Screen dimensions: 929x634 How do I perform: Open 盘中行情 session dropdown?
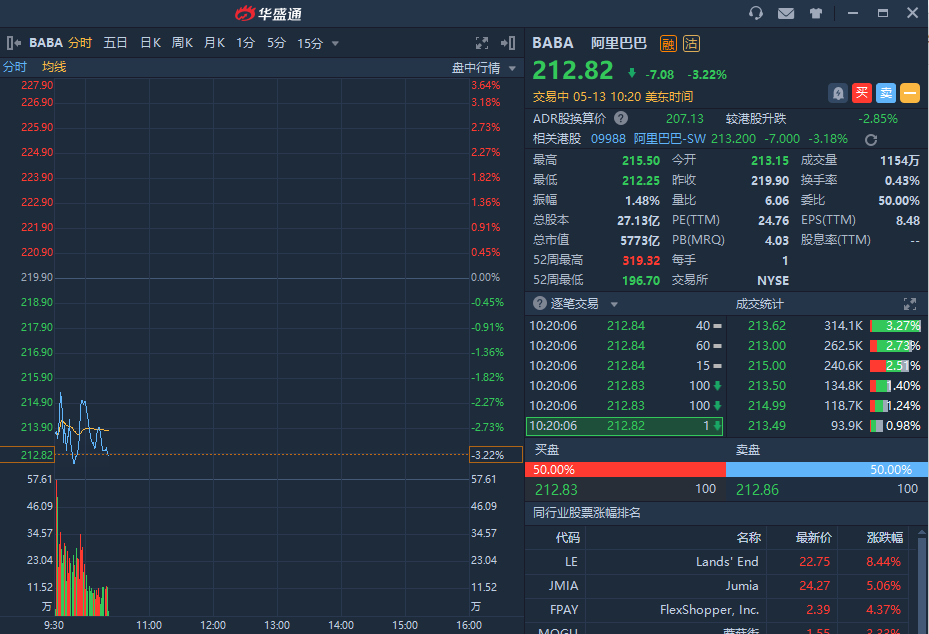pyautogui.click(x=512, y=69)
